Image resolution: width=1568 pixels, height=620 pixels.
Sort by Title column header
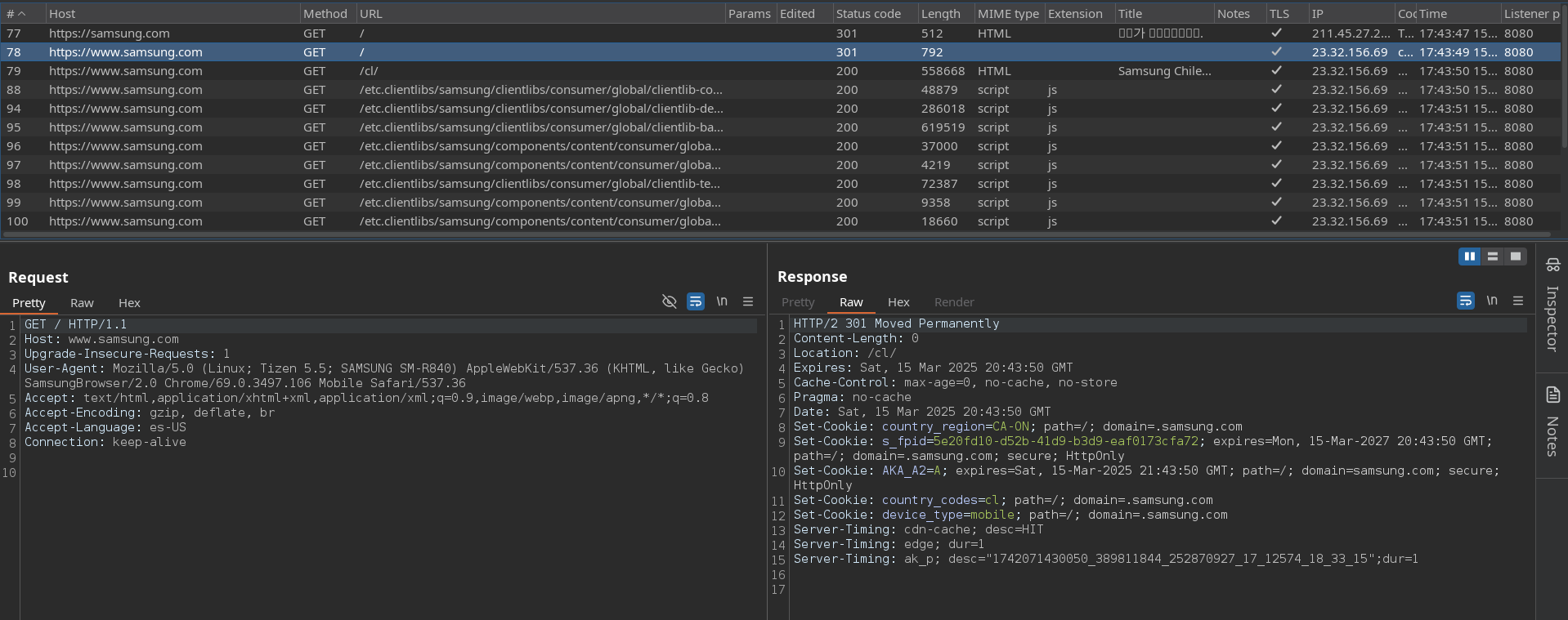tap(1163, 14)
